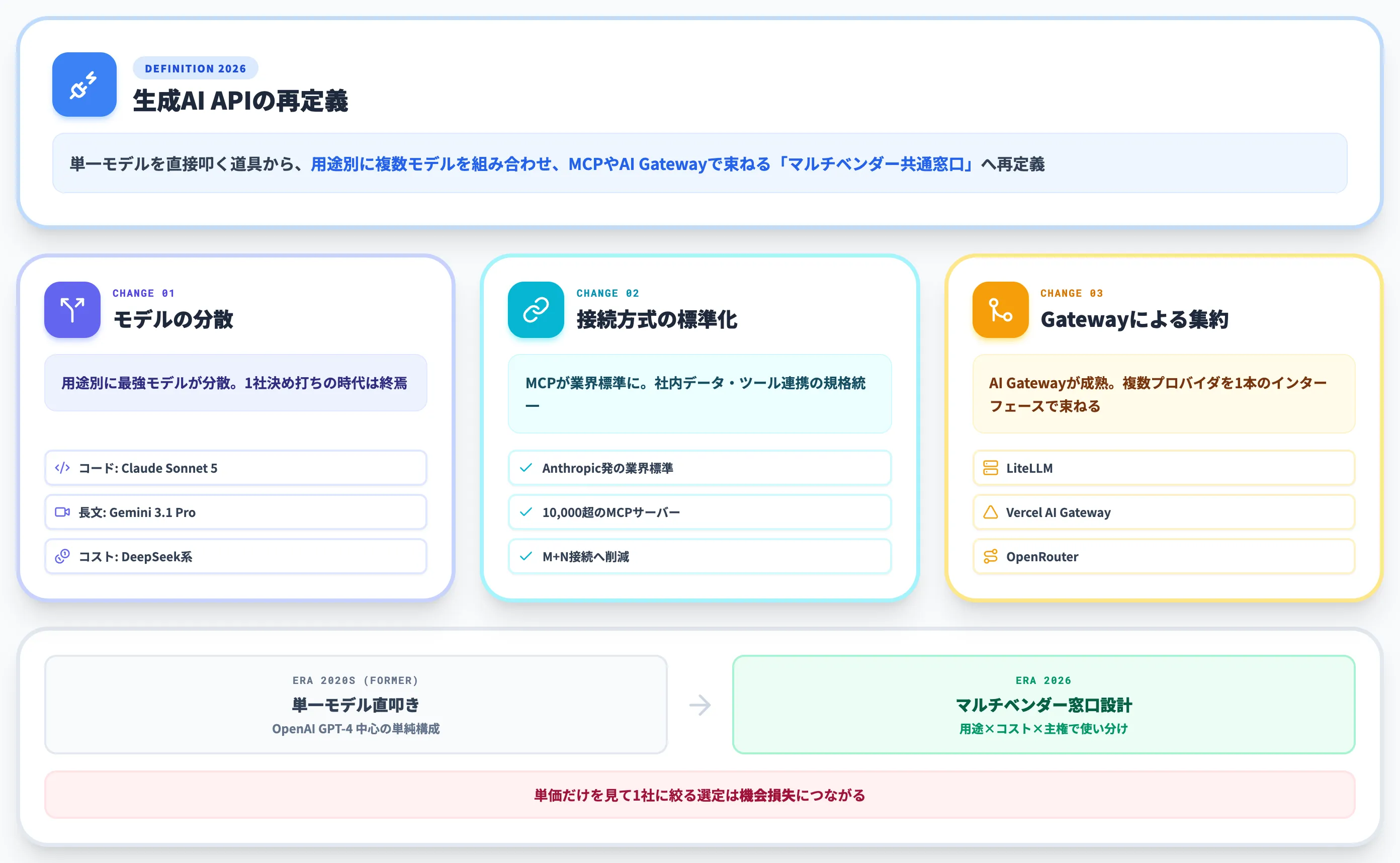Click the video icon beside Gemini 3.1 Pro

click(62, 512)
